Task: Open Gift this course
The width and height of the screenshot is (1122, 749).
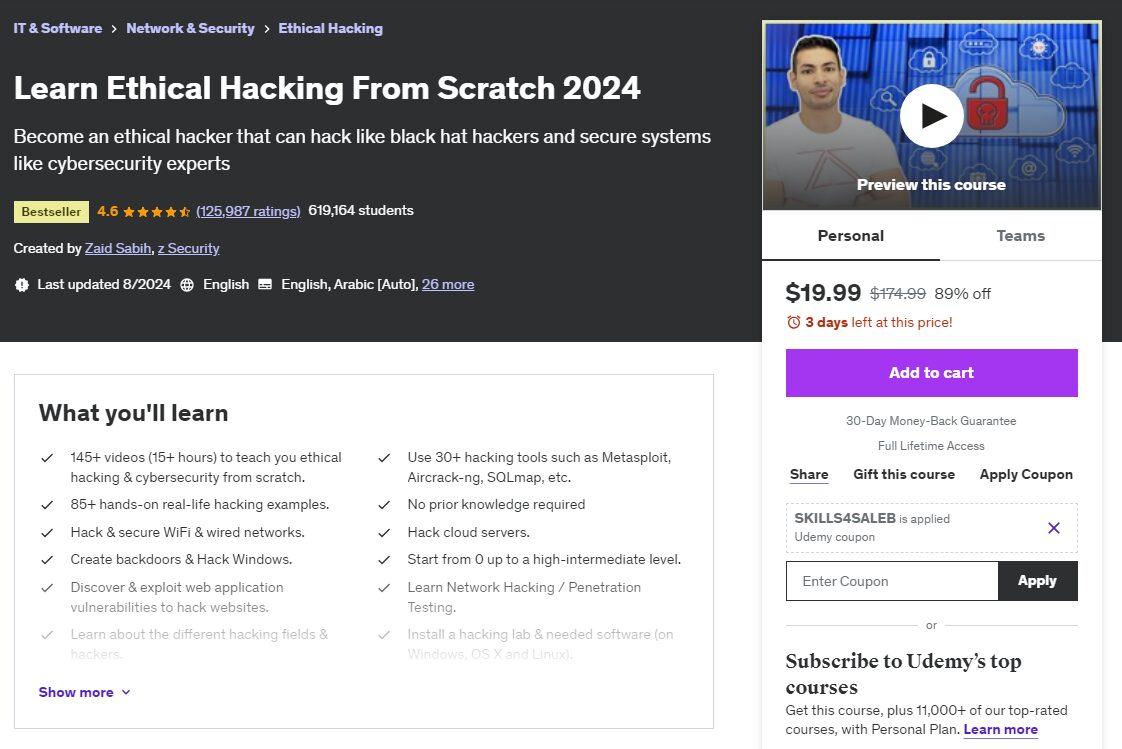Action: [x=904, y=474]
